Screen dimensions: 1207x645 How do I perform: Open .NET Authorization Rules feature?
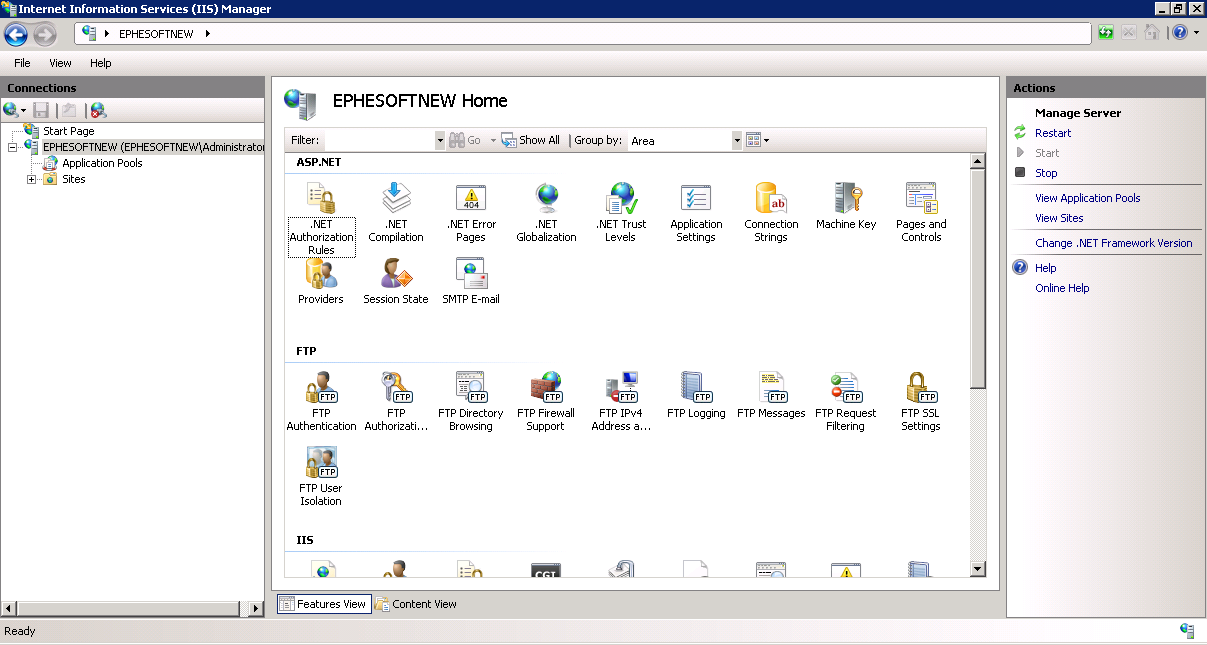click(x=321, y=219)
